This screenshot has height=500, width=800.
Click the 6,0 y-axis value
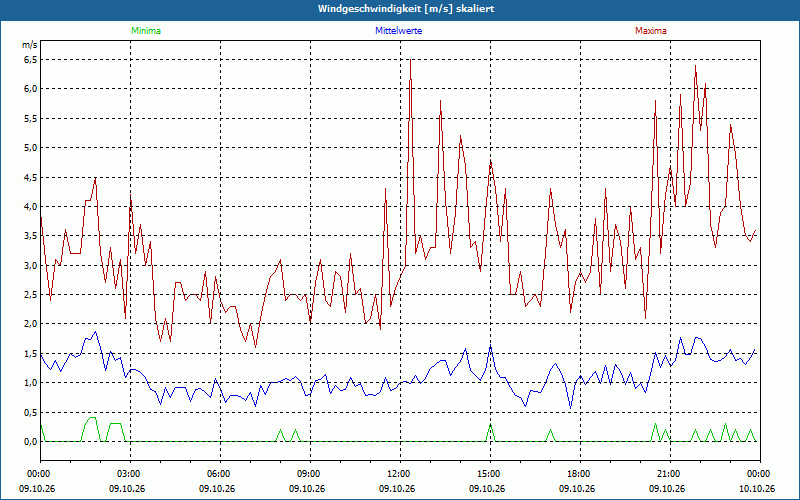(x=31, y=89)
